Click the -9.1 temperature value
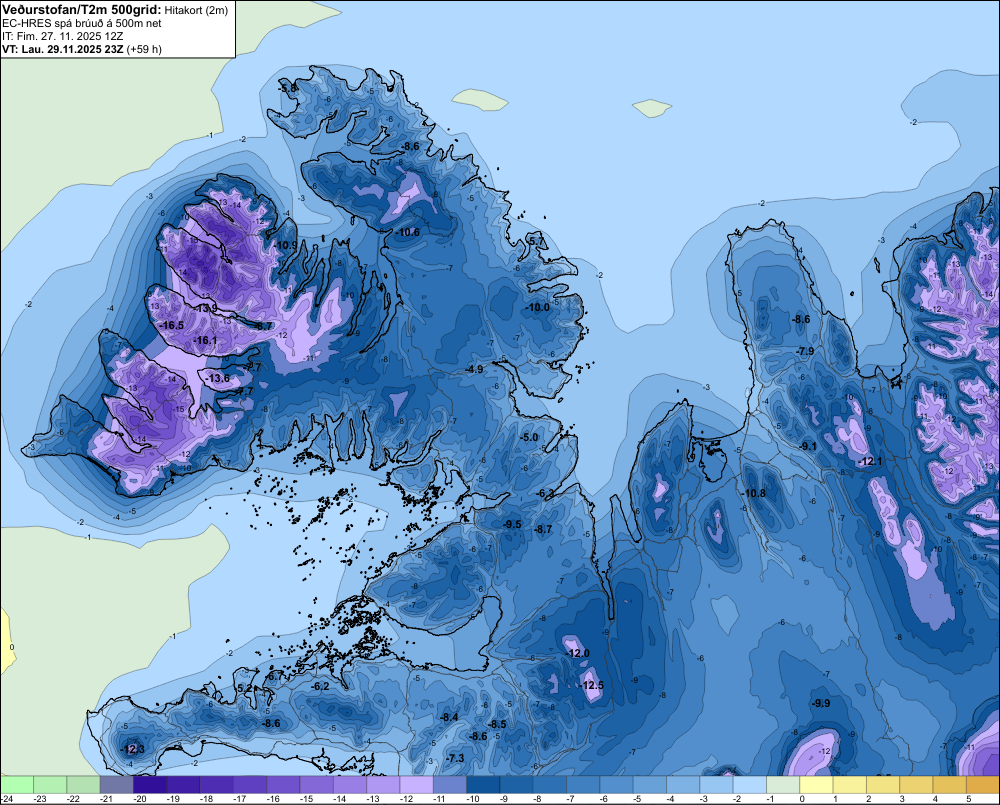This screenshot has width=1000, height=805. coord(807,446)
